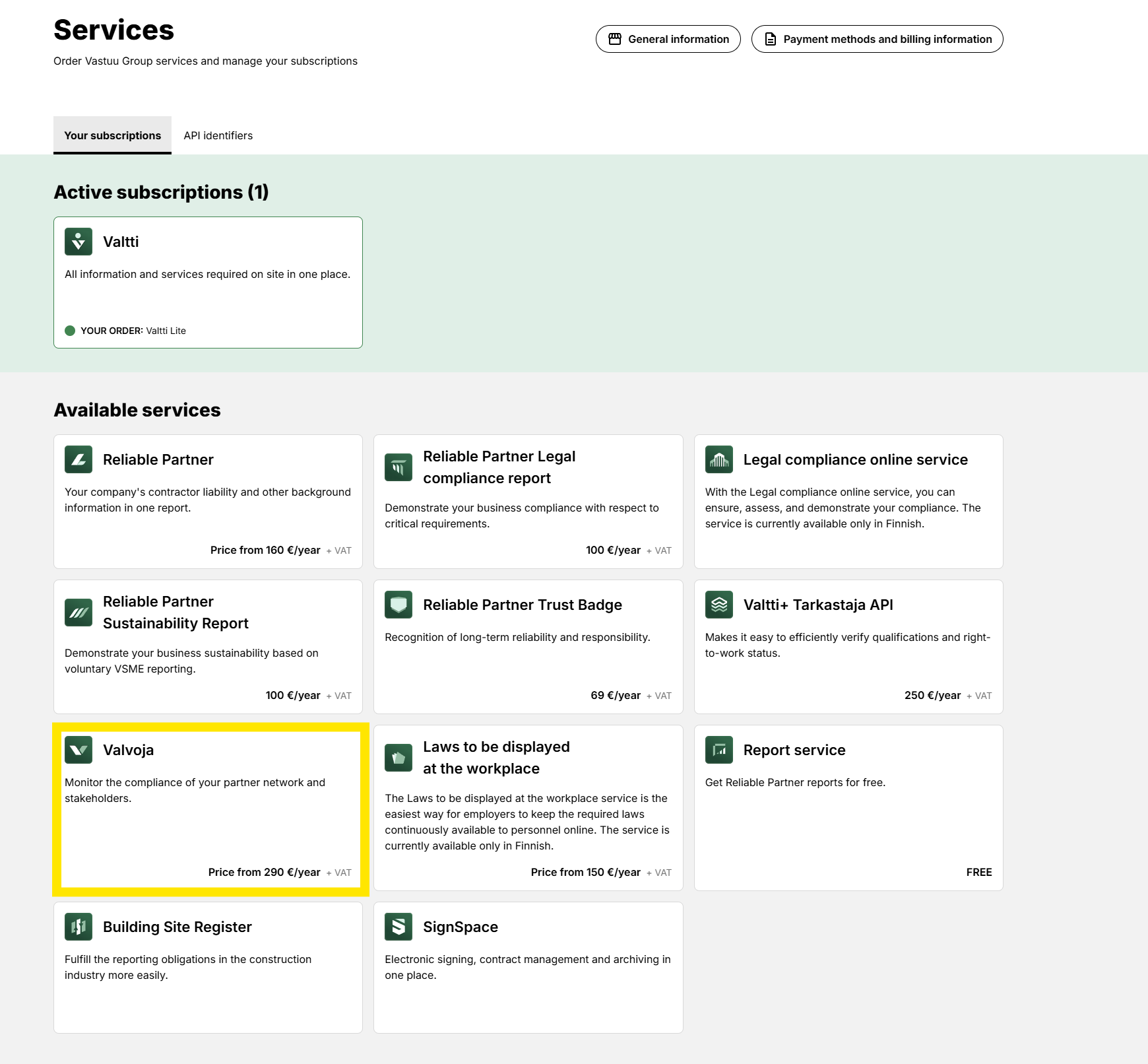This screenshot has height=1064, width=1148.
Task: Click the '250 €/year' Tarkastaja API price
Action: [x=932, y=695]
